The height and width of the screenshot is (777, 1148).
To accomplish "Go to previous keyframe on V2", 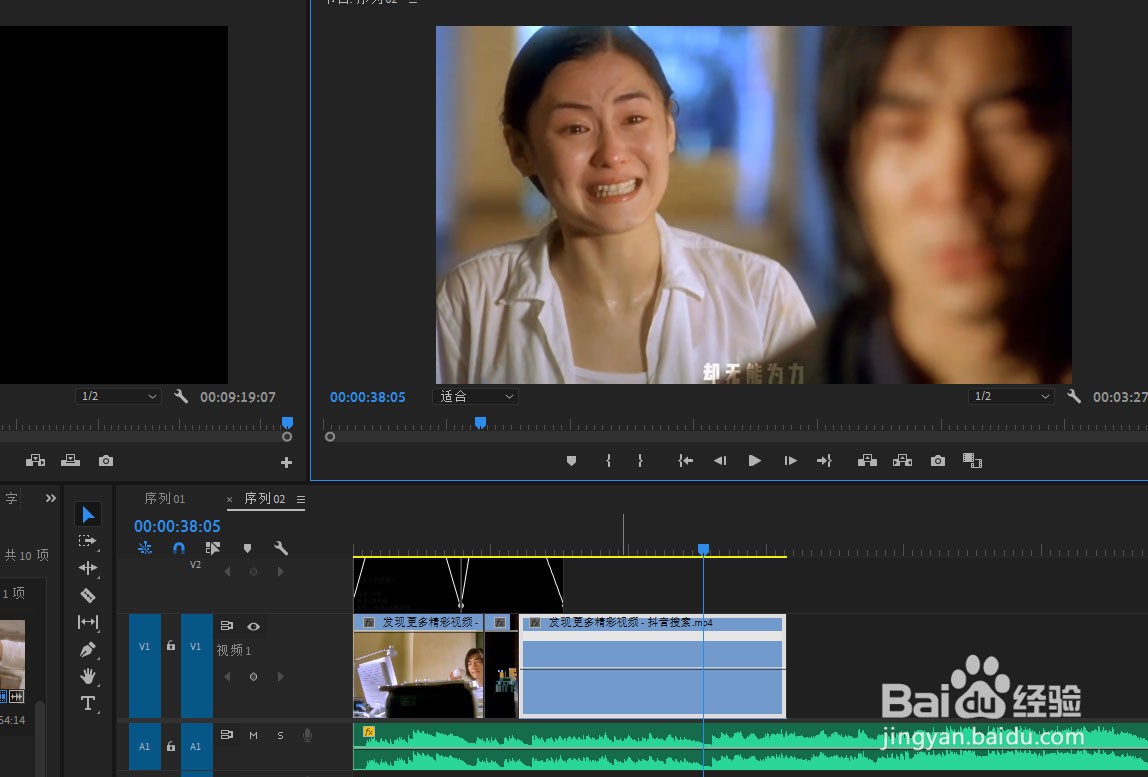I will tap(227, 571).
